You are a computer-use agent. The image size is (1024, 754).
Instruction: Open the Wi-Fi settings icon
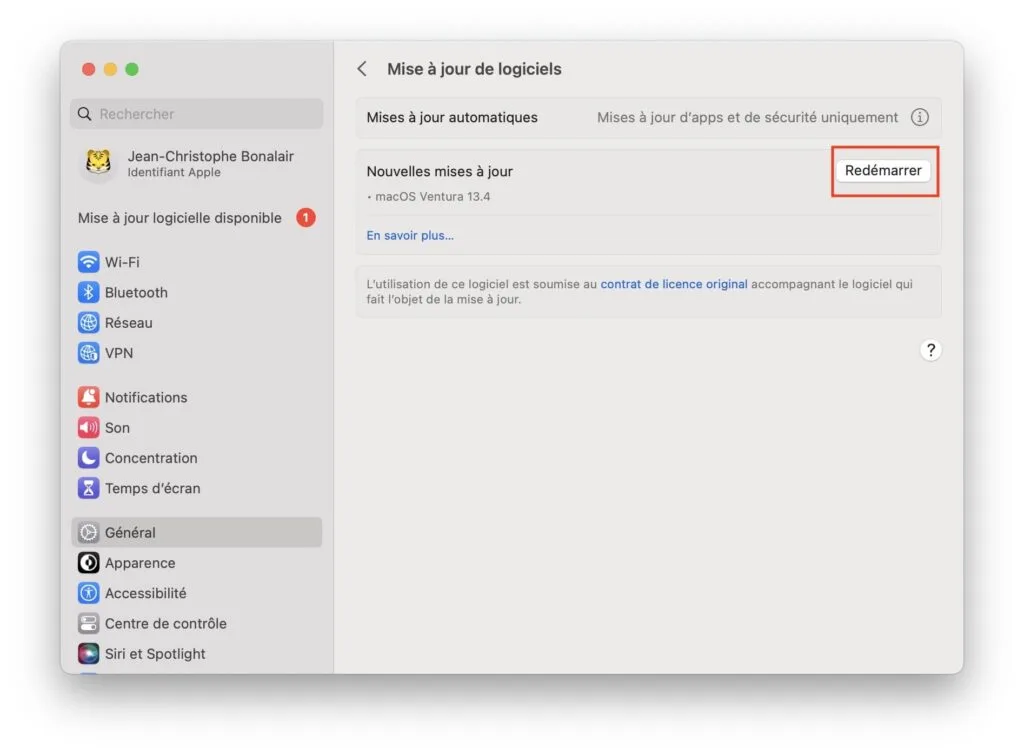89,261
